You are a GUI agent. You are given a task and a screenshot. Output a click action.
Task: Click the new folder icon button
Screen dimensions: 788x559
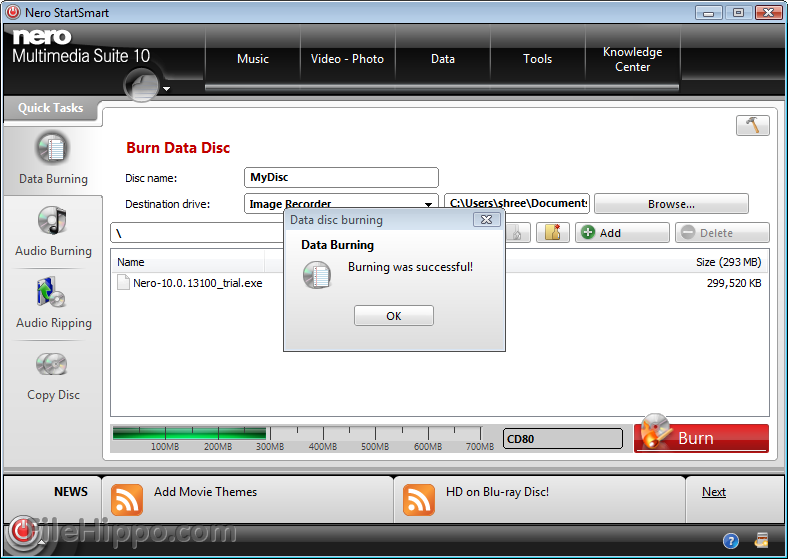point(552,233)
